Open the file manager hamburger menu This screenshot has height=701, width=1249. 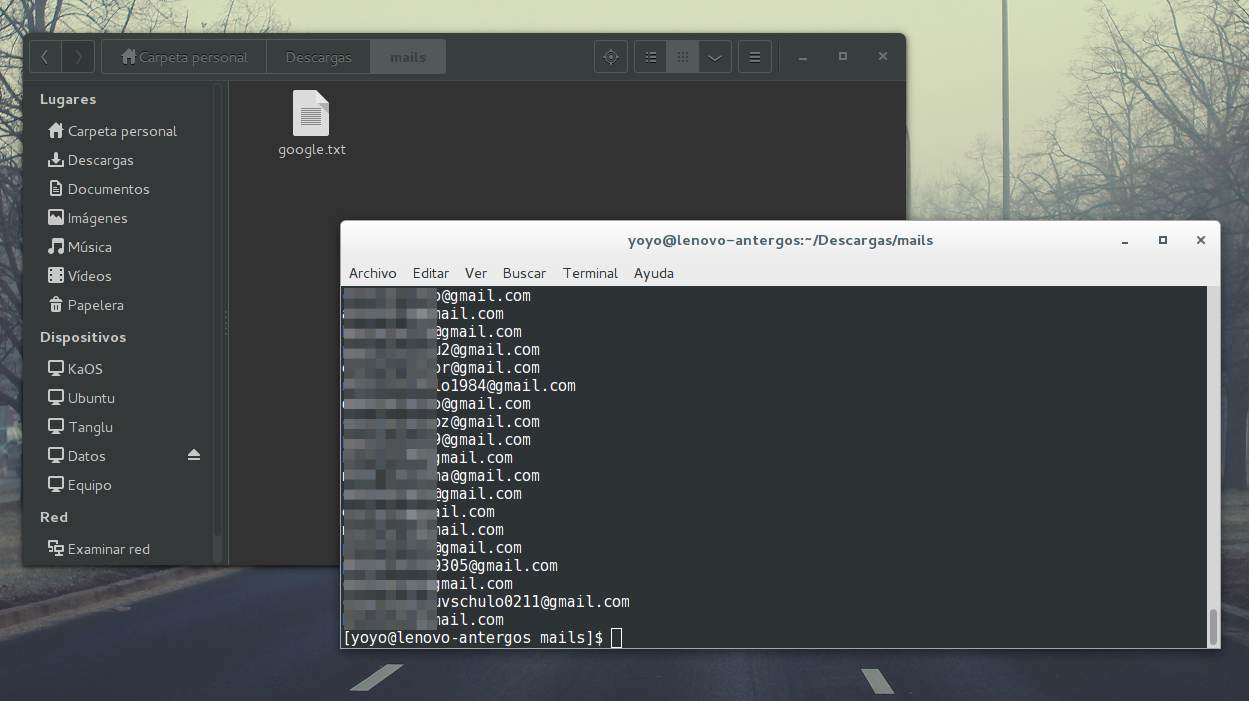[x=755, y=57]
